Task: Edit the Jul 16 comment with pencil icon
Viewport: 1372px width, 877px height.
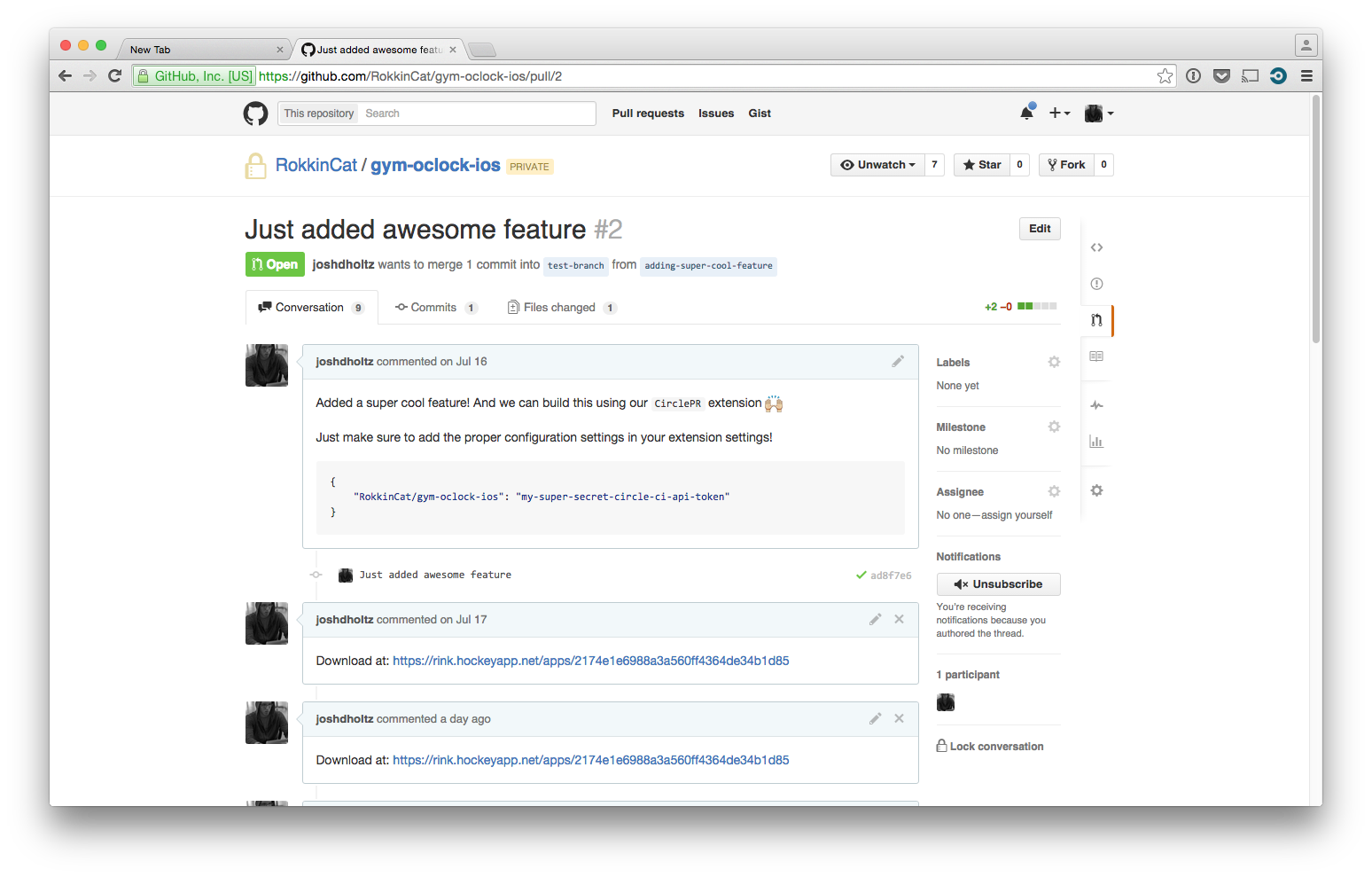Action: click(x=898, y=361)
